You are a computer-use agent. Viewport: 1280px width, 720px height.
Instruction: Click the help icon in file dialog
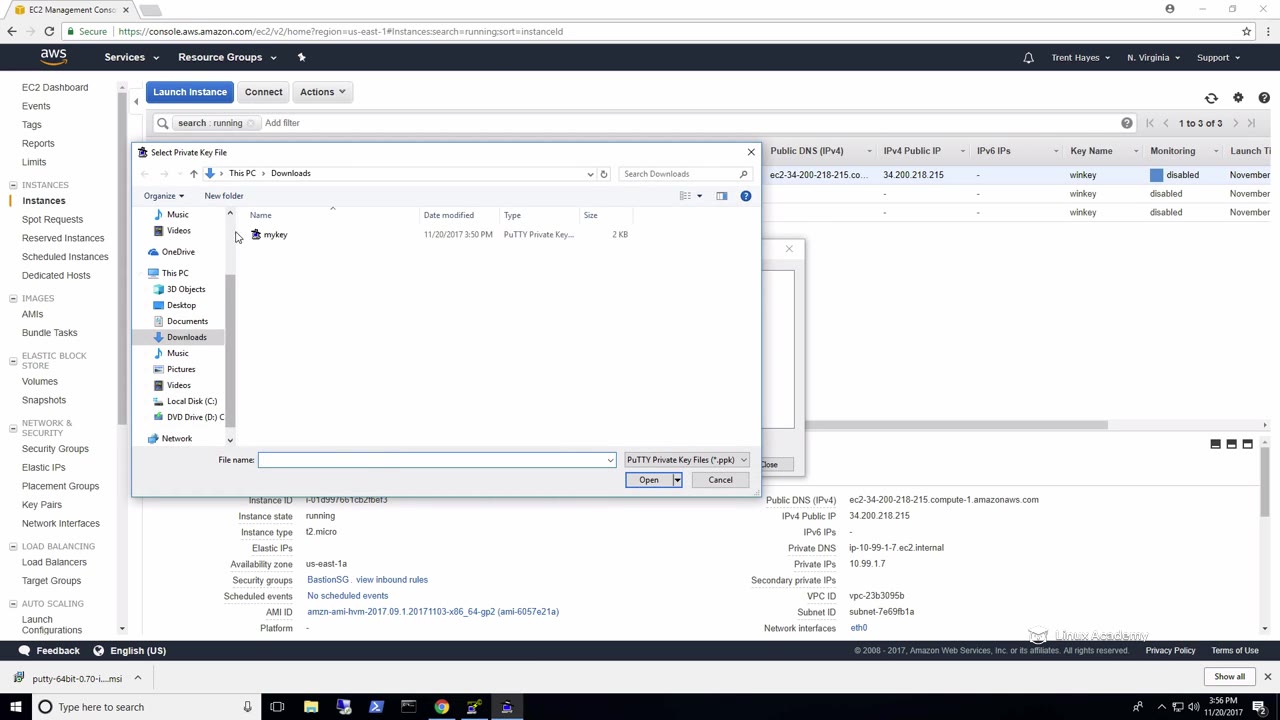(745, 196)
